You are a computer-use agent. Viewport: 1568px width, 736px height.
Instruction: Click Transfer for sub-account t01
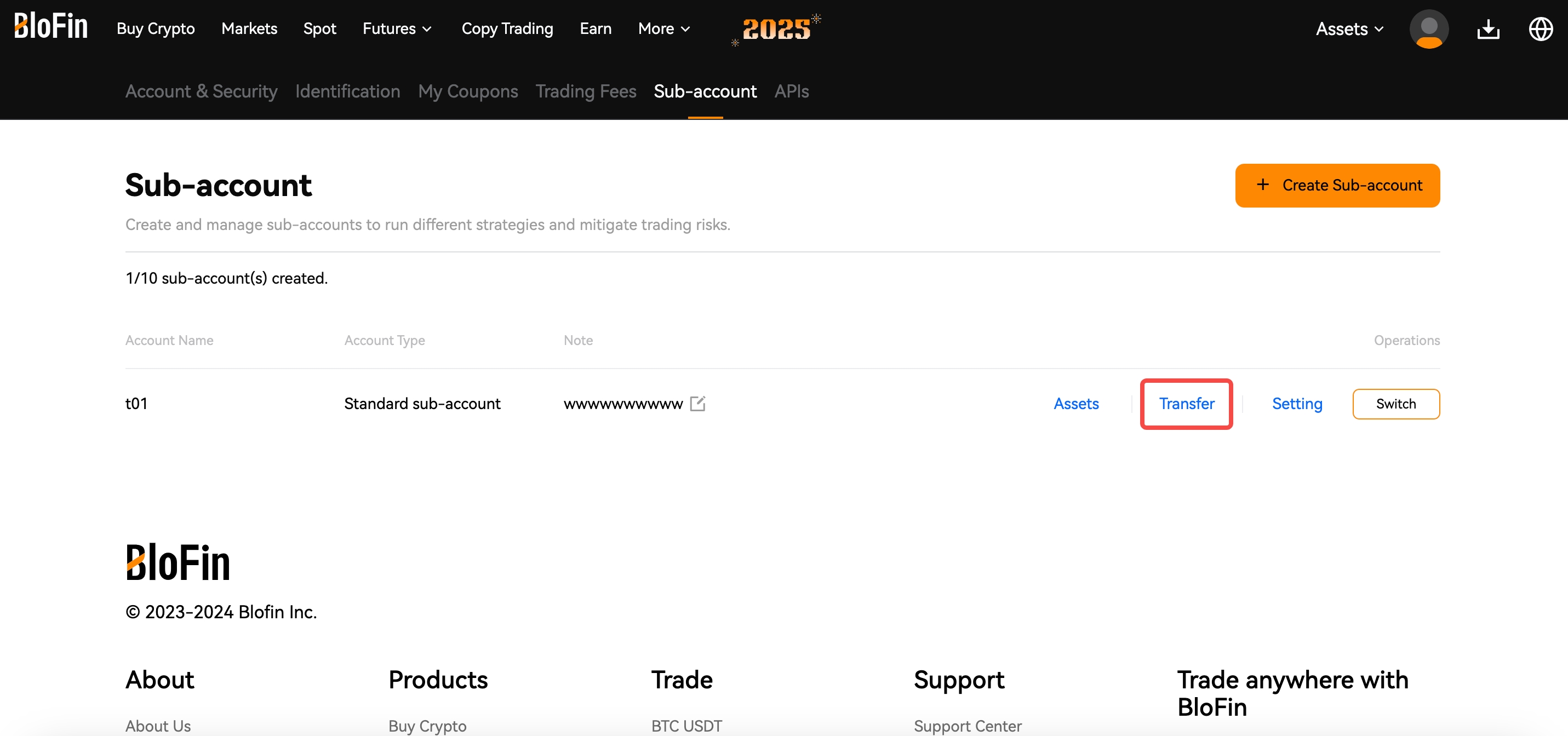[x=1186, y=403]
